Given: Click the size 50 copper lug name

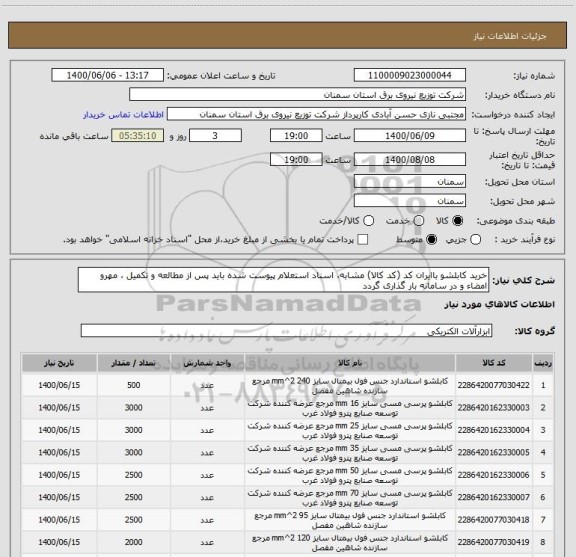Looking at the screenshot, I should tap(350, 475).
